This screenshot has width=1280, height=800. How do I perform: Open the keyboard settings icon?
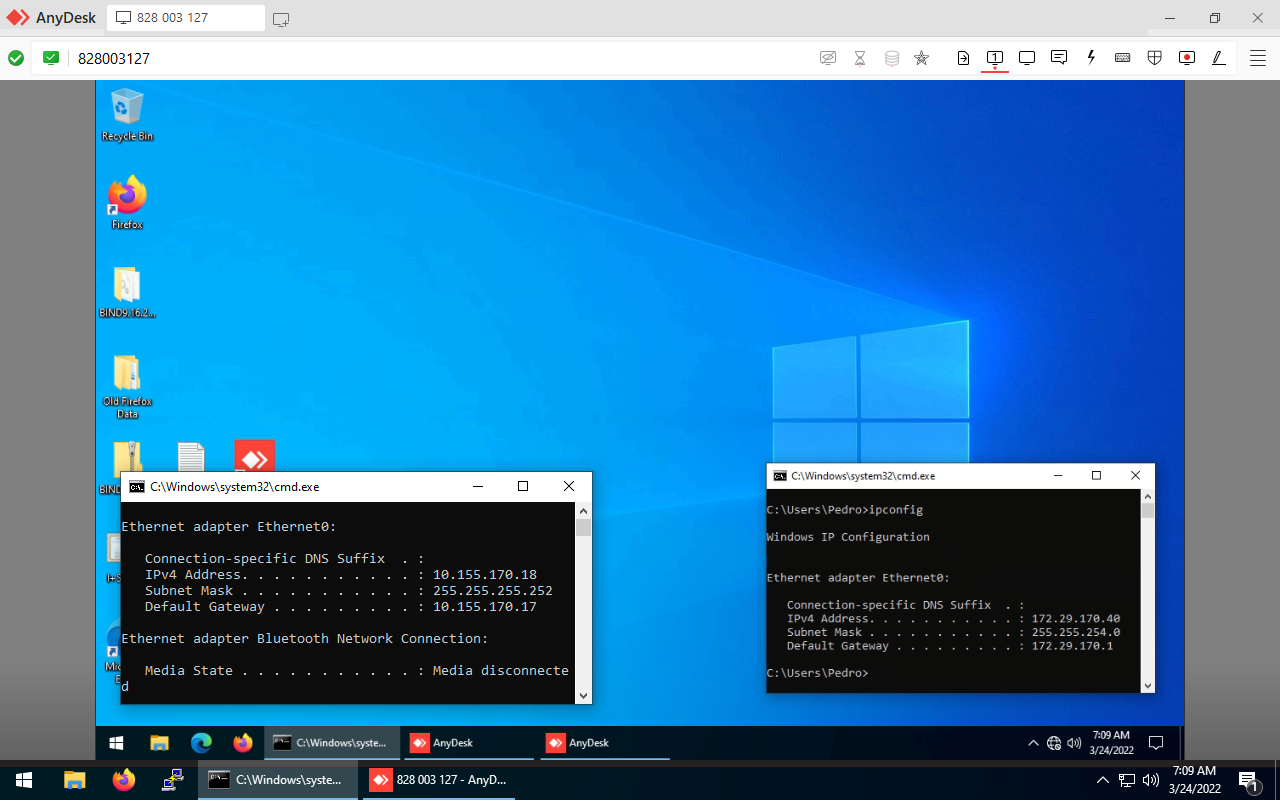coord(1123,58)
